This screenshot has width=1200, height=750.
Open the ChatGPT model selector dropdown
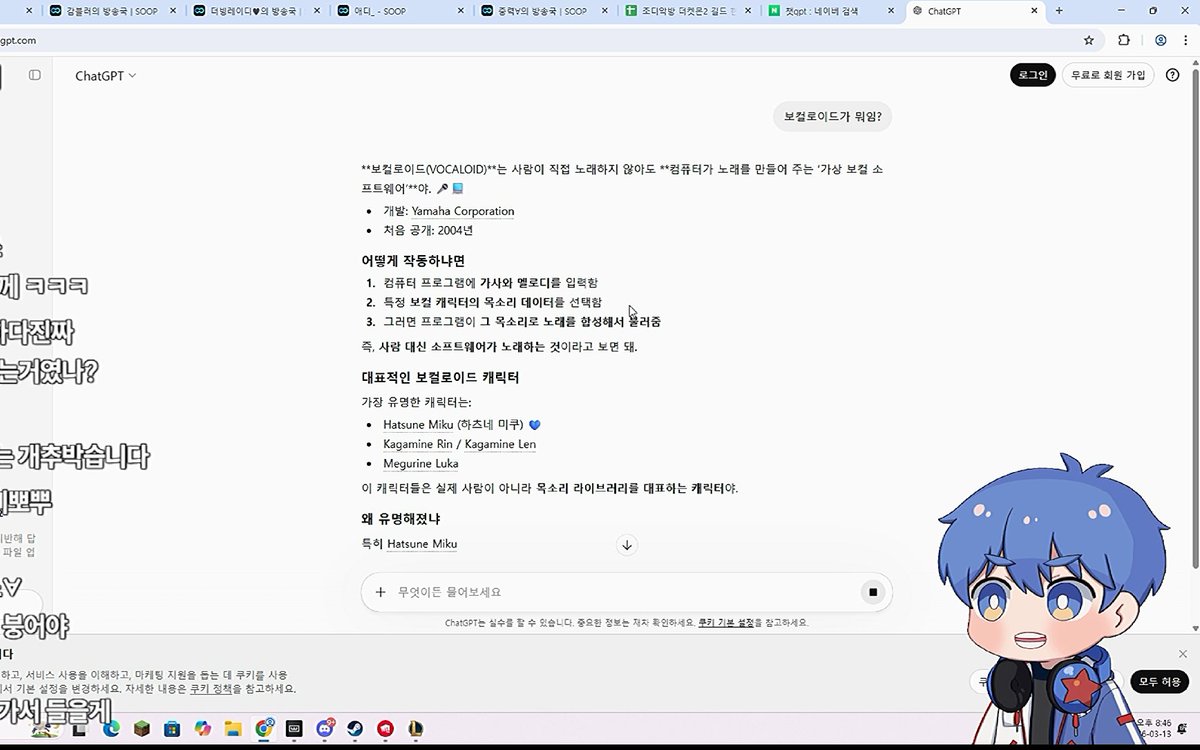106,76
